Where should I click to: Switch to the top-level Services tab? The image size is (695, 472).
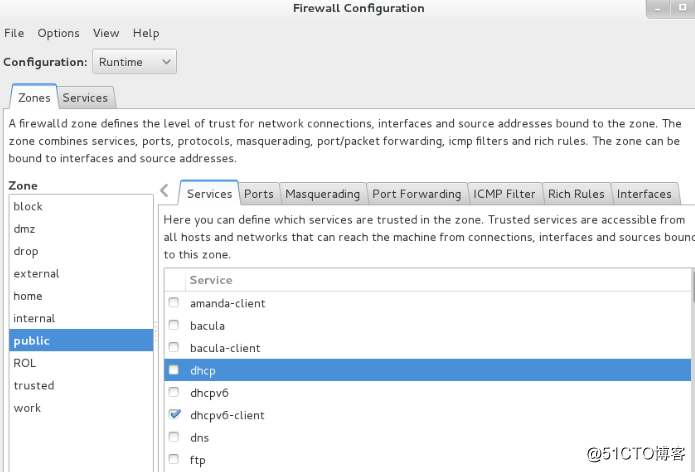(85, 98)
